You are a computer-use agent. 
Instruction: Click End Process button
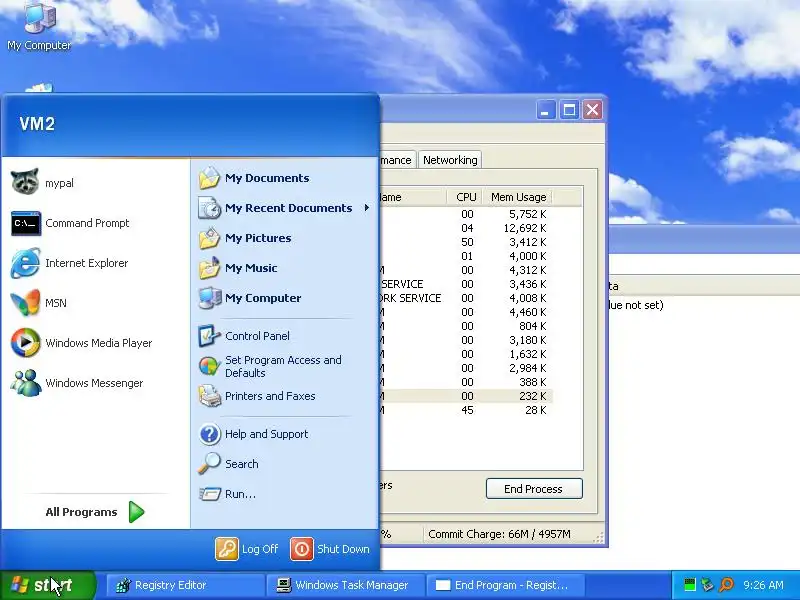534,489
